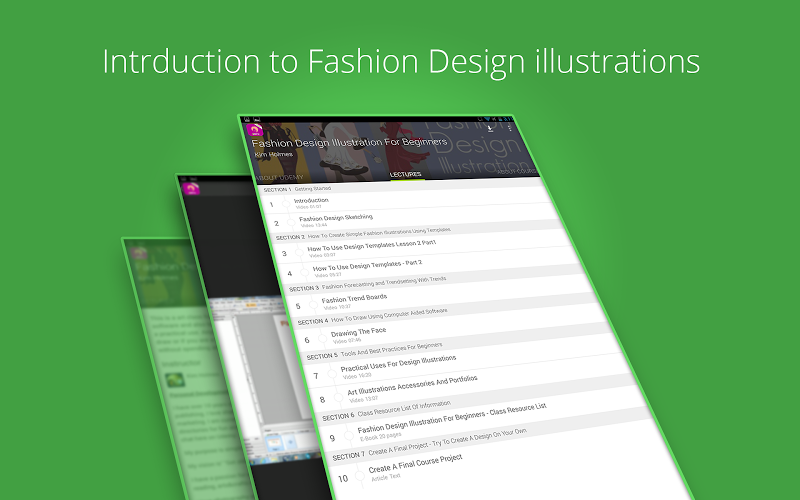Image resolution: width=800 pixels, height=500 pixels.
Task: Click SECTION 6 Class Resource List header
Action: (x=386, y=410)
